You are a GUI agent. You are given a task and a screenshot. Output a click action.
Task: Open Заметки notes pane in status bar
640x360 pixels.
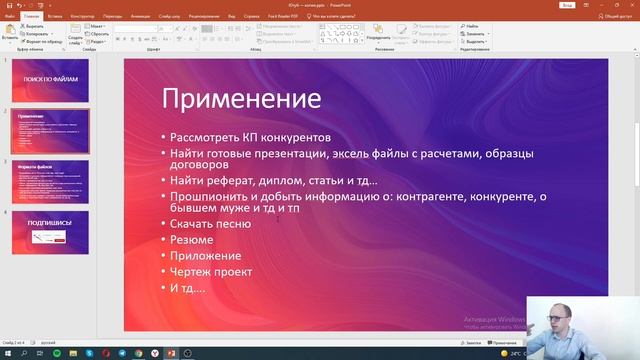tap(471, 343)
